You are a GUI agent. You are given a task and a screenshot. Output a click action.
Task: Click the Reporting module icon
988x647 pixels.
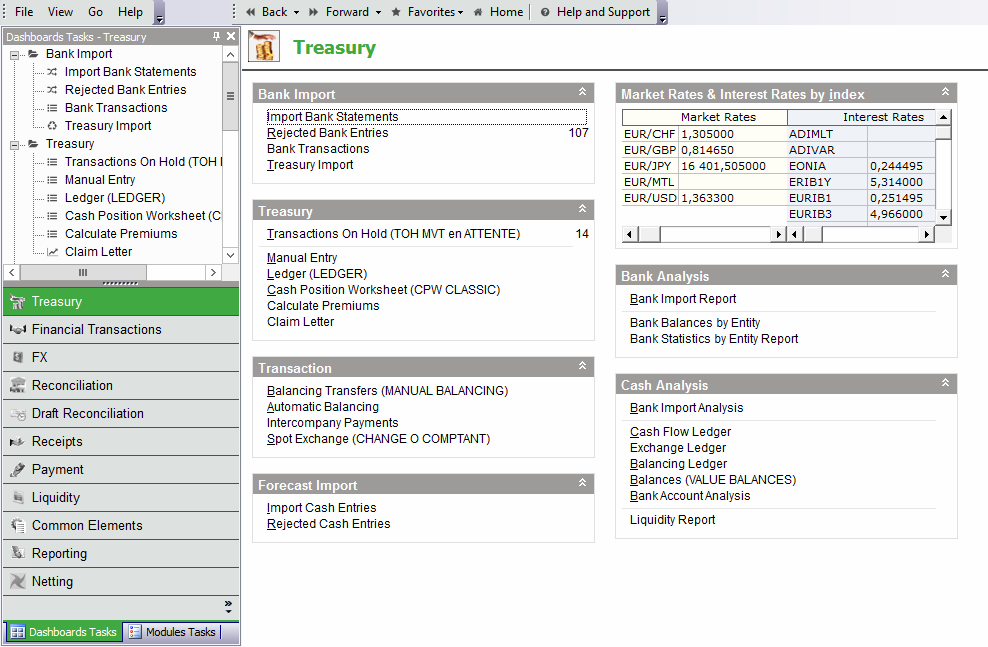17,553
